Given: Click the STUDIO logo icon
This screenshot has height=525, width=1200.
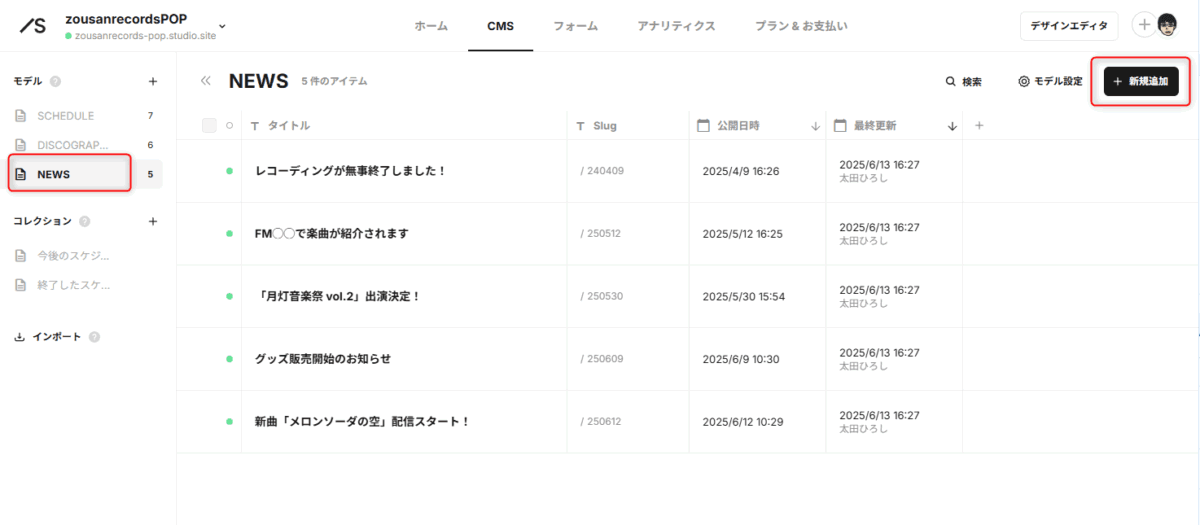Looking at the screenshot, I should 32,26.
